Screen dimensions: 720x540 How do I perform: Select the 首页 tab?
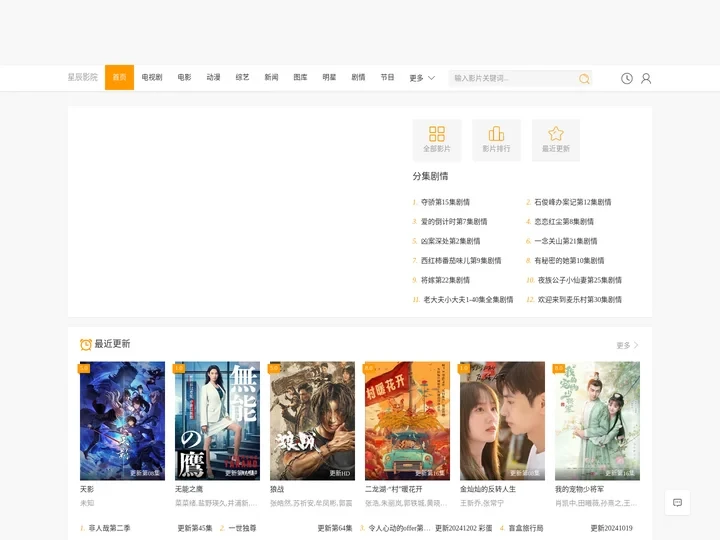coord(119,77)
